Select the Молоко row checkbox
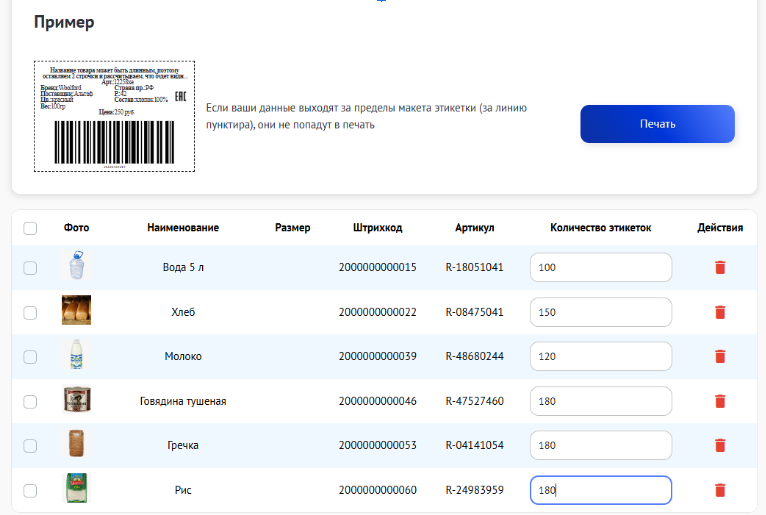 pyautogui.click(x=30, y=357)
